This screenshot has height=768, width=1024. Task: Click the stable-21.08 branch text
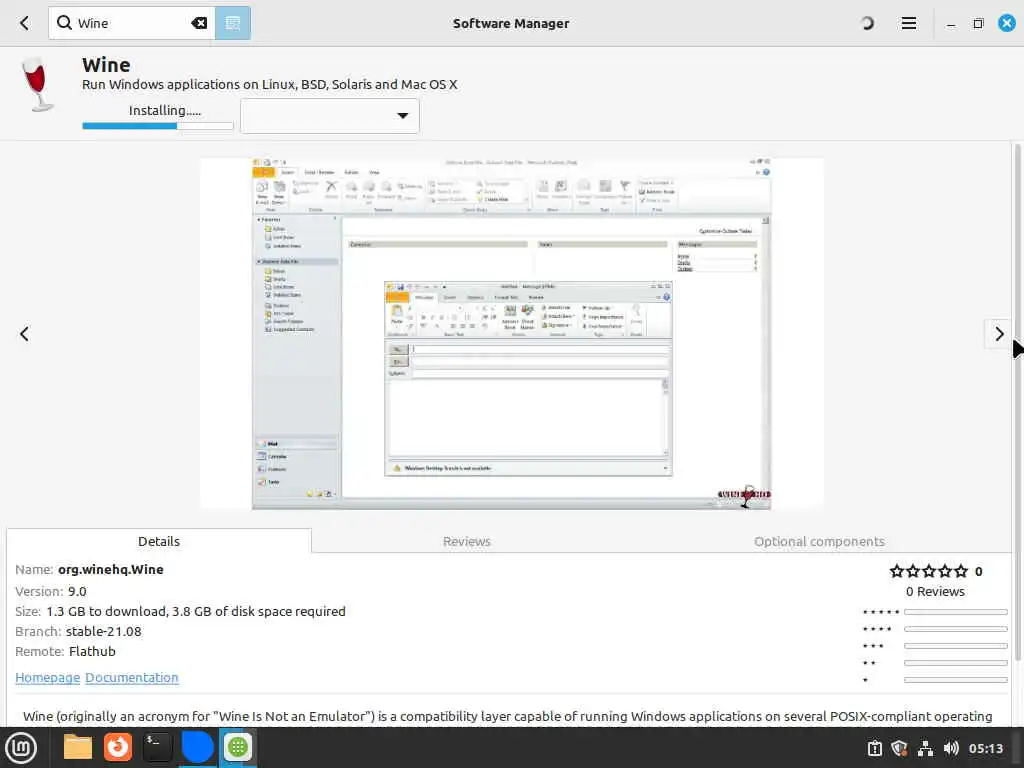click(103, 632)
